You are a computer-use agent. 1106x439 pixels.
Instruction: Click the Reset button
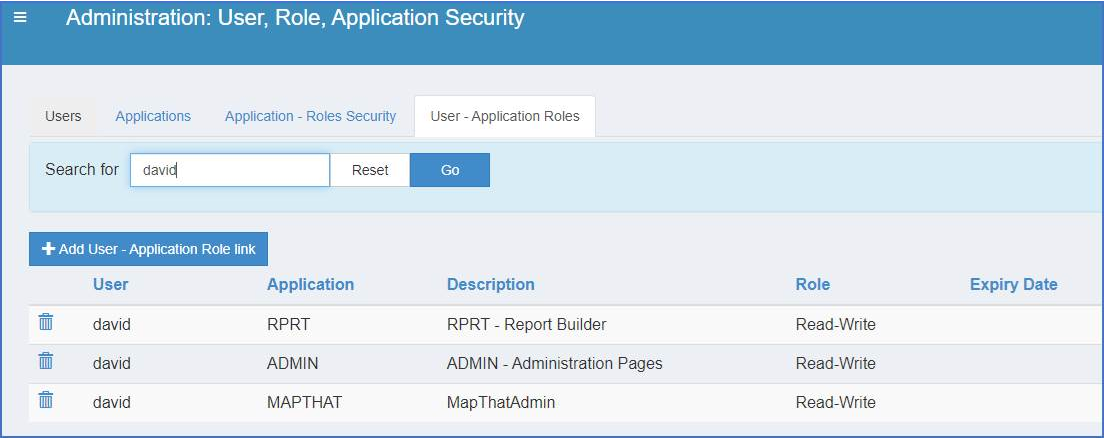370,170
